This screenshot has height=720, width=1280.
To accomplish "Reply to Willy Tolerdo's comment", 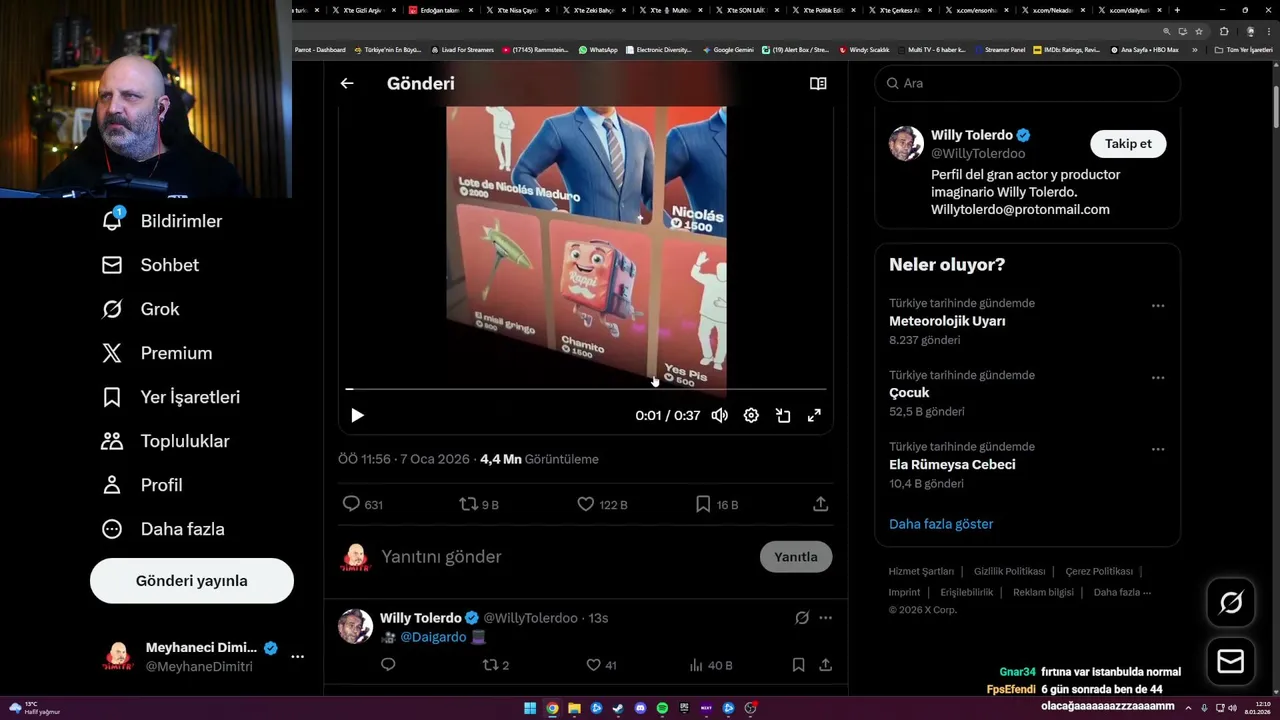I will coord(388,665).
